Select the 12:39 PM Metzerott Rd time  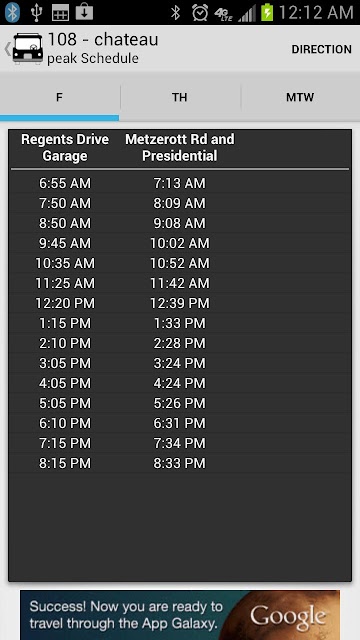(180, 303)
